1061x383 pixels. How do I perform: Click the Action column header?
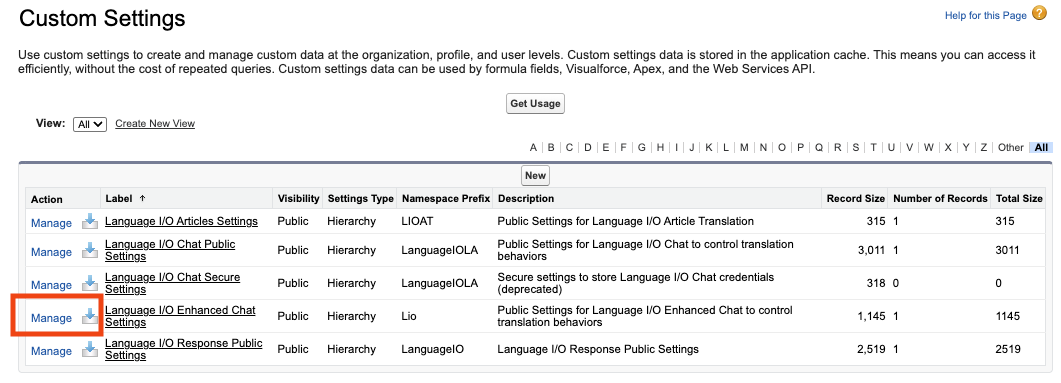click(47, 199)
